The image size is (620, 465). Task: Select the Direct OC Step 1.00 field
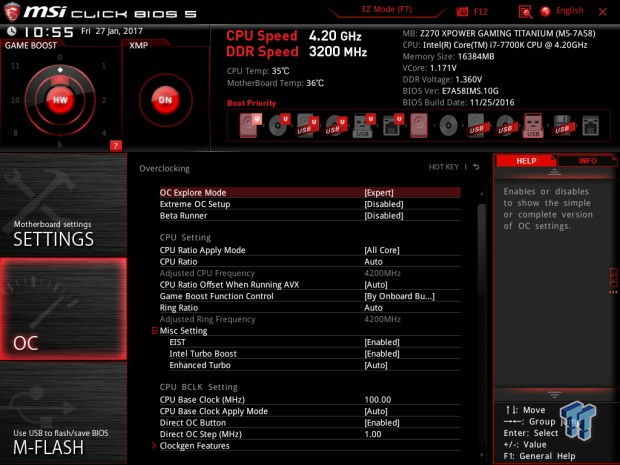(310, 434)
